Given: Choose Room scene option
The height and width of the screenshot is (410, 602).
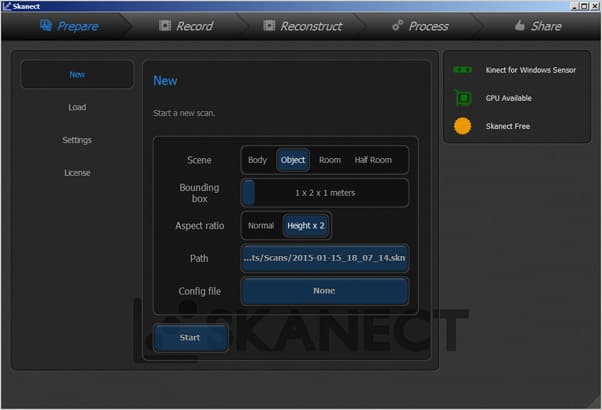Looking at the screenshot, I should [330, 160].
